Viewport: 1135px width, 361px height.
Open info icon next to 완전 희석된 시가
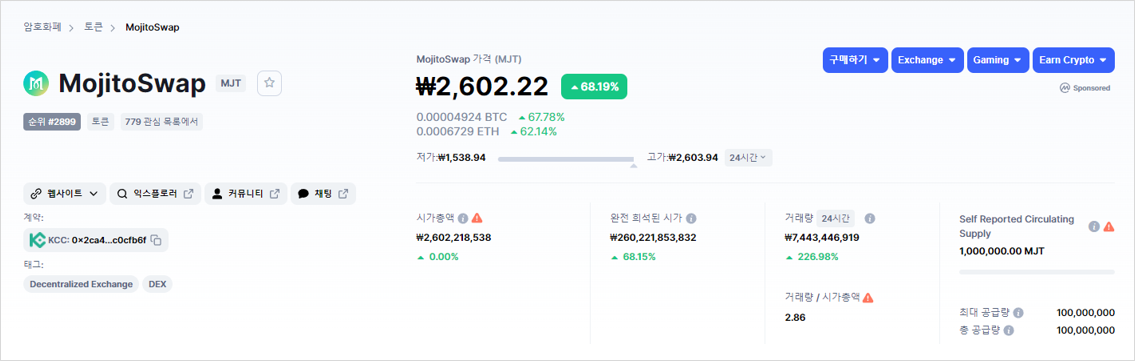[691, 218]
